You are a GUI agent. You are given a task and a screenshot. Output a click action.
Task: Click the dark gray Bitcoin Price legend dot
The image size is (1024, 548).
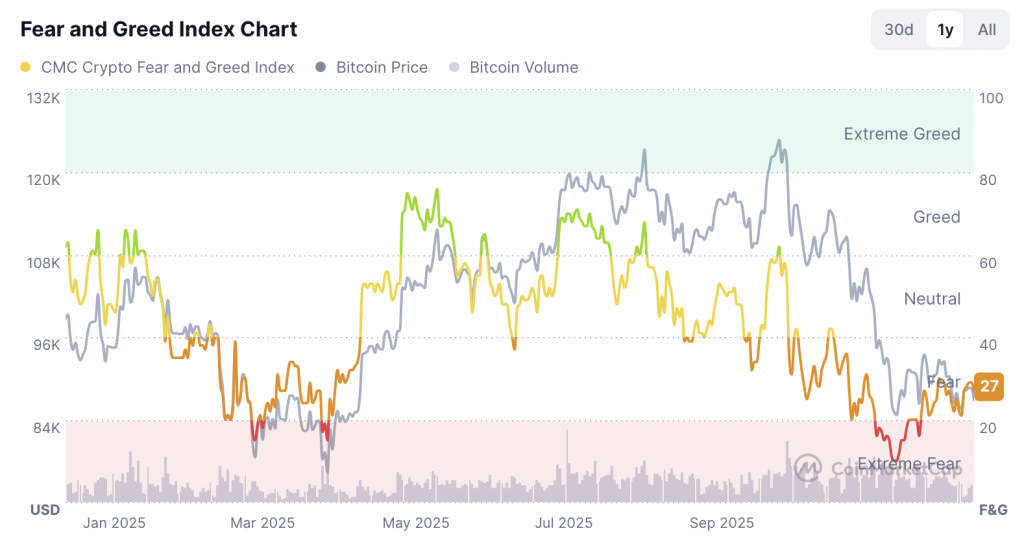(x=321, y=68)
